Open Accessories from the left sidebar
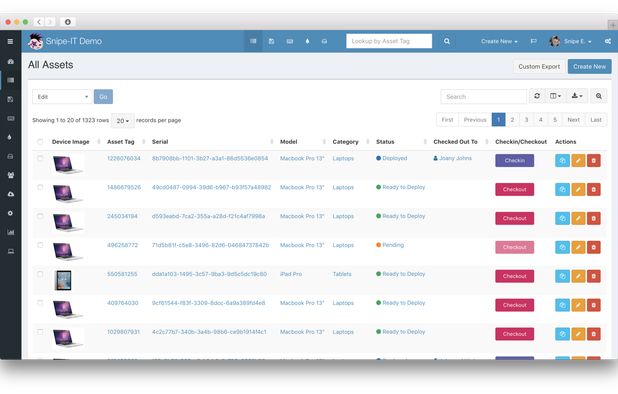The width and height of the screenshot is (618, 394). [11, 118]
